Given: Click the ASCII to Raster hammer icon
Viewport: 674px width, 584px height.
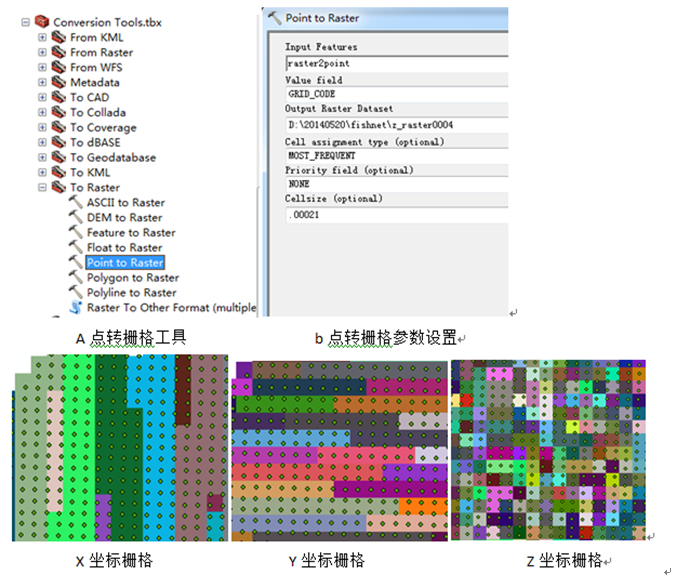Looking at the screenshot, I should pos(76,202).
